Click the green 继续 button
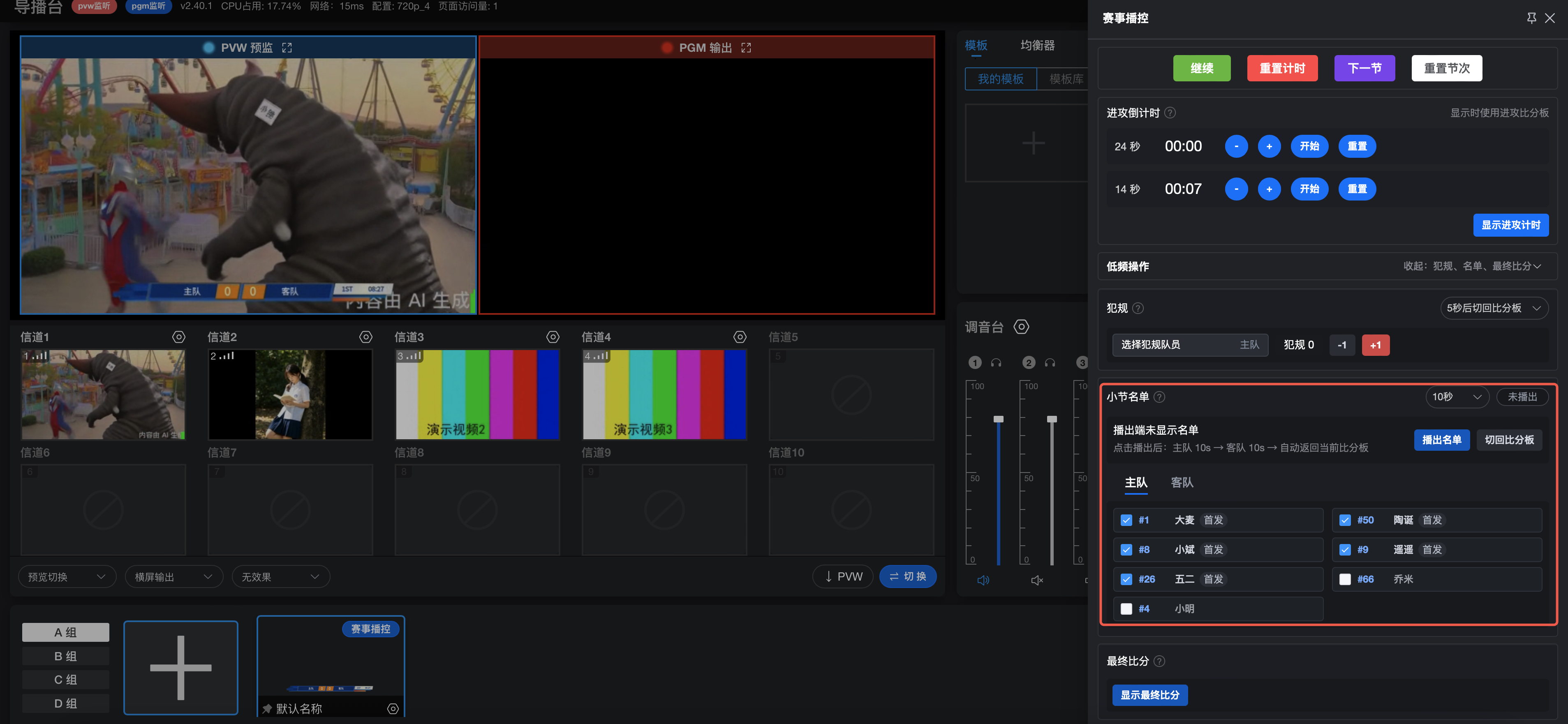1568x724 pixels. pos(1202,68)
